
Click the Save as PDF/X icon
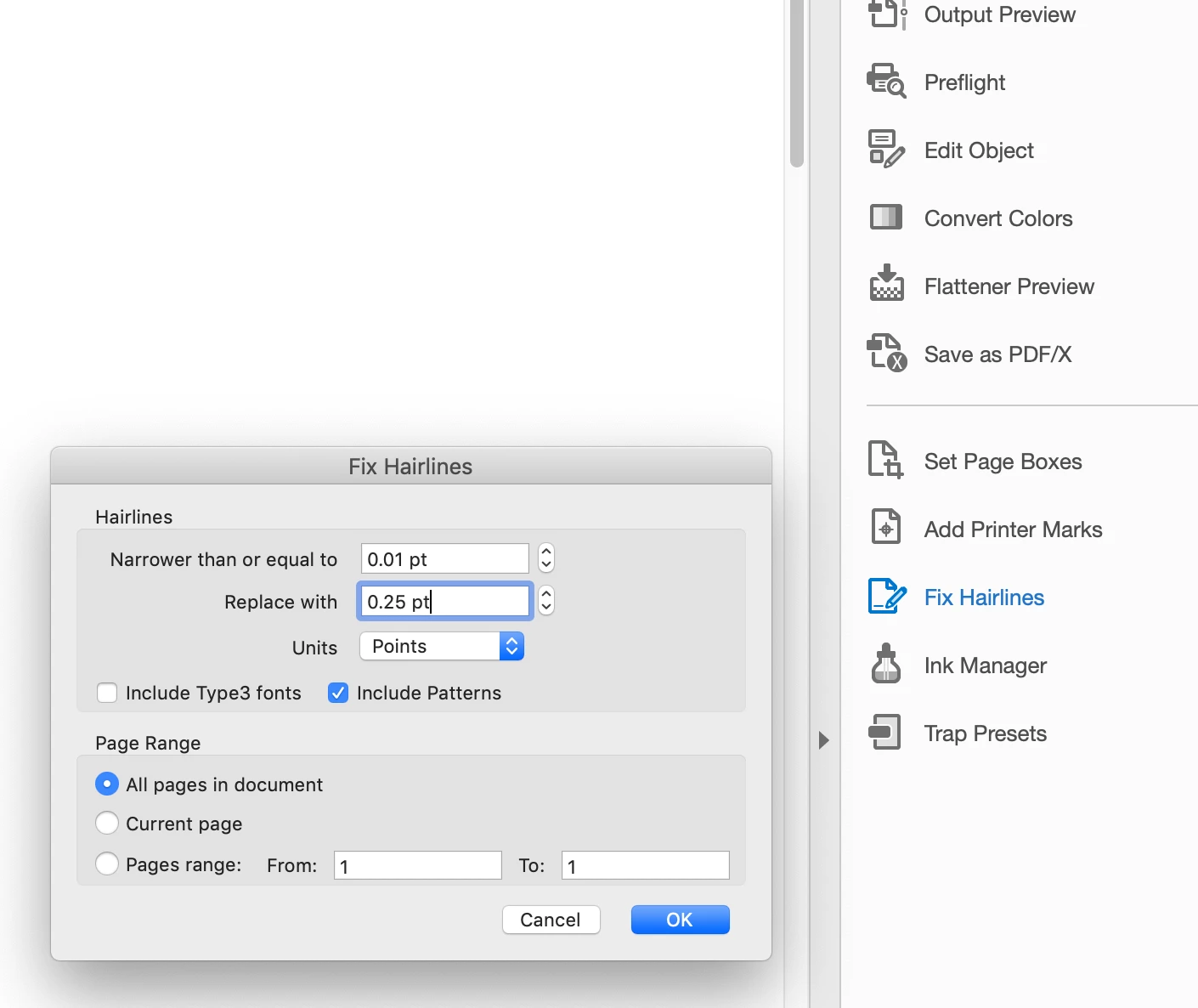(886, 353)
